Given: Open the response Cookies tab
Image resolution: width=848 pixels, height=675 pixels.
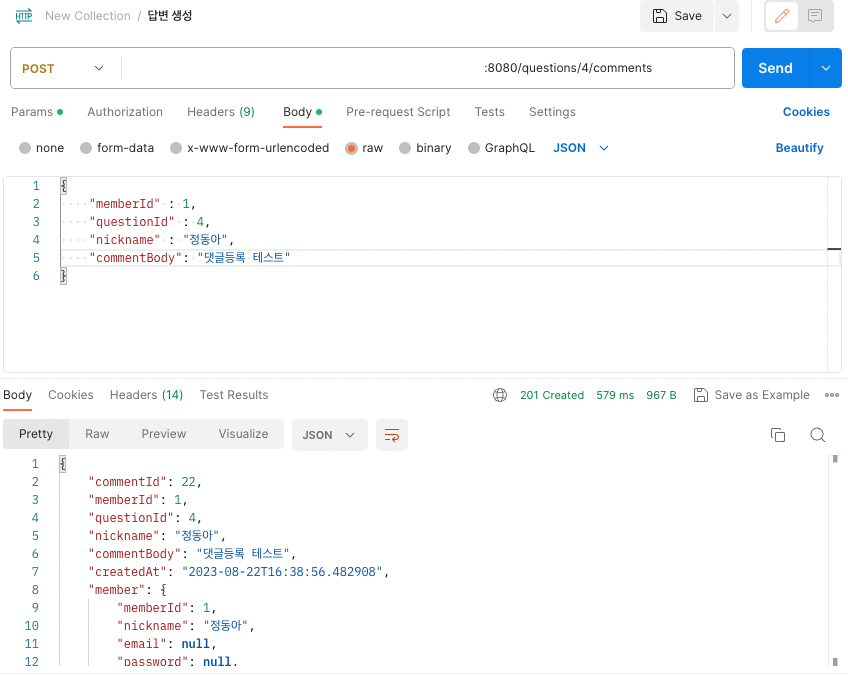Looking at the screenshot, I should point(71,395).
